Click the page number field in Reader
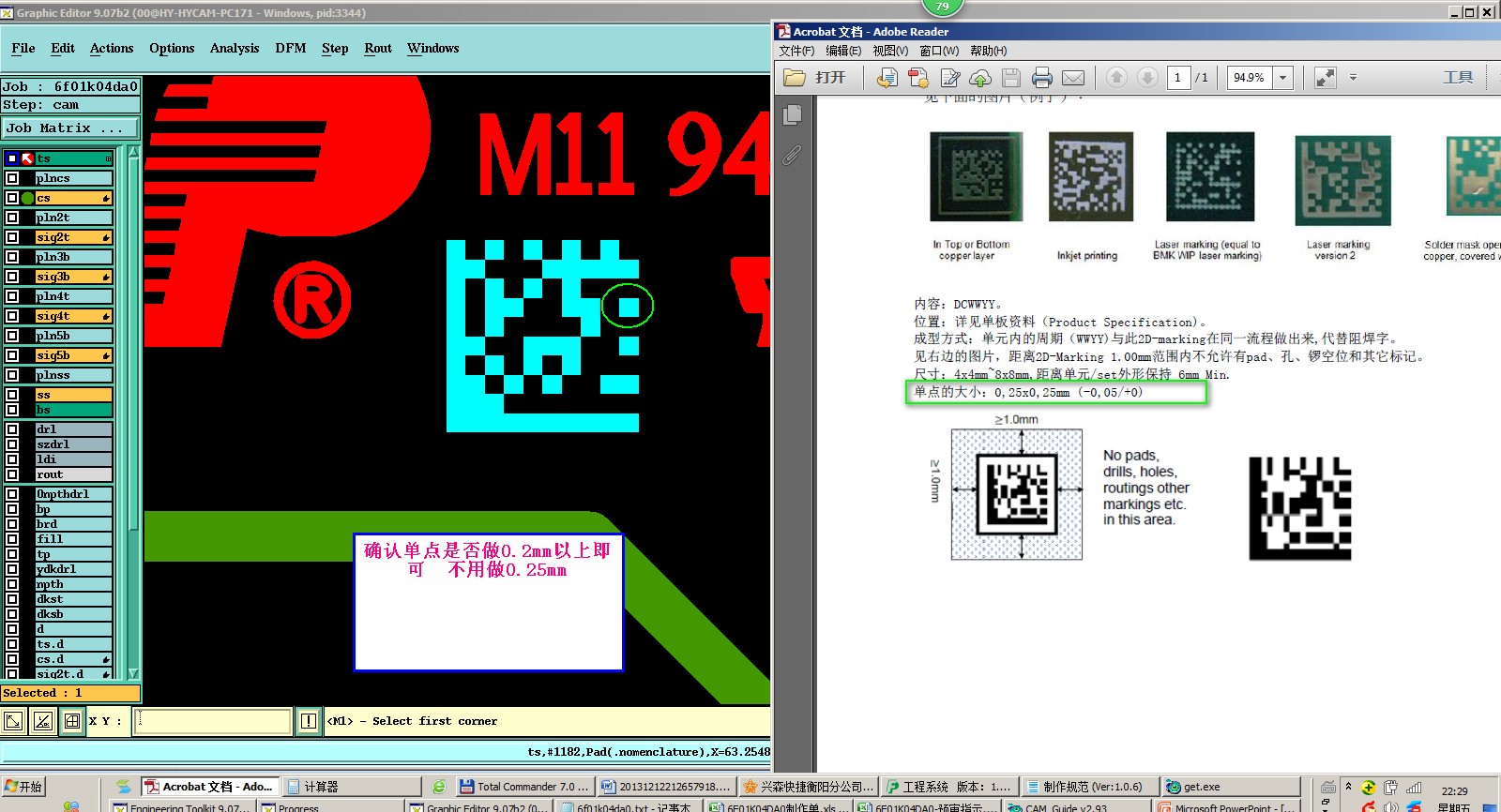Image resolution: width=1501 pixels, height=812 pixels. [x=1178, y=78]
